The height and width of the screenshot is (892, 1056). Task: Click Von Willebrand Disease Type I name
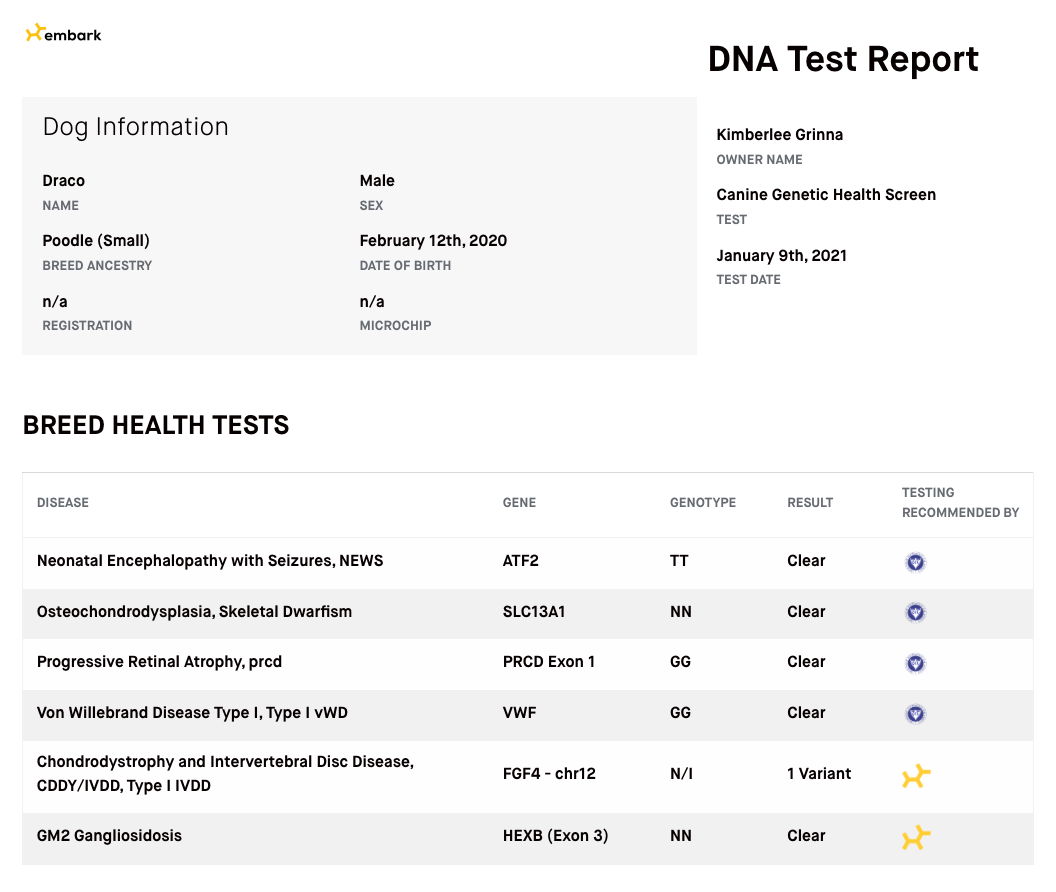[192, 713]
